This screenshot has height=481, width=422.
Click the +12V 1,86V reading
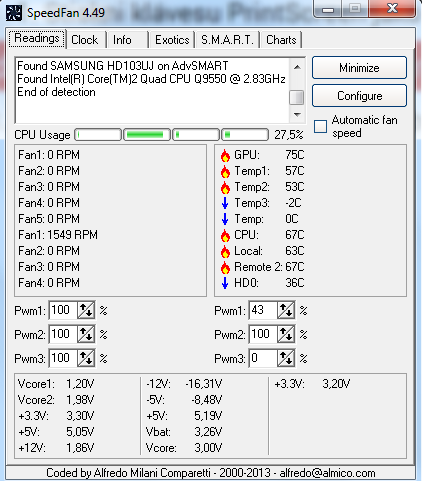[x=56, y=448]
